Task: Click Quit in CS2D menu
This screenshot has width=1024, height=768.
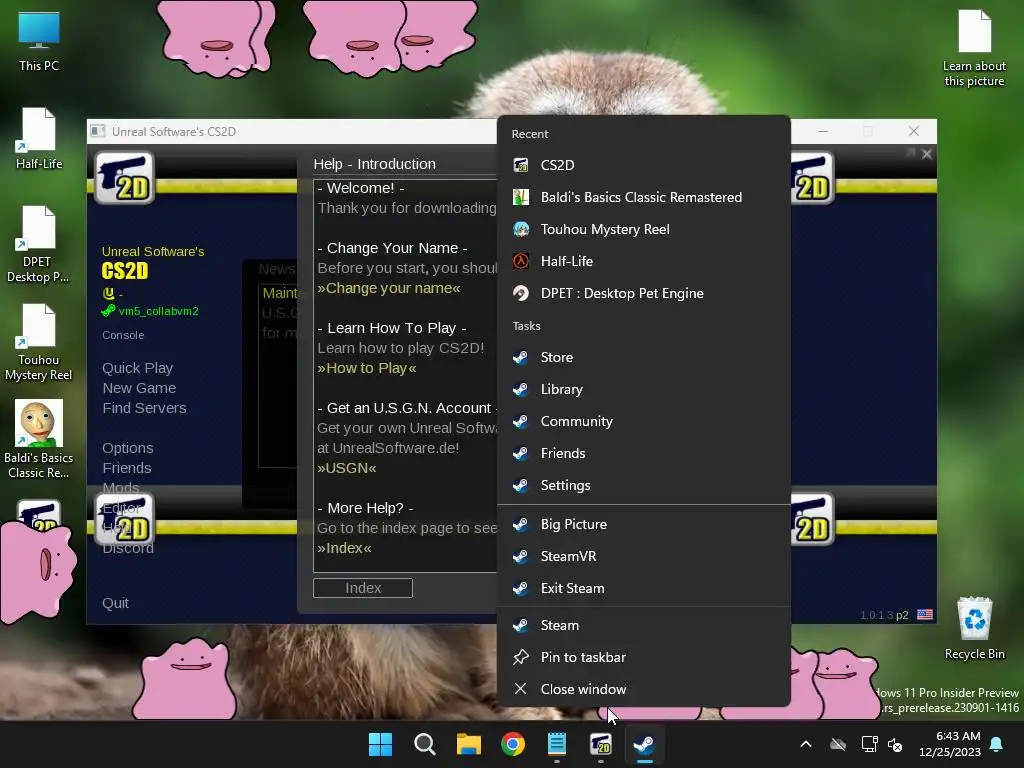Action: click(115, 603)
